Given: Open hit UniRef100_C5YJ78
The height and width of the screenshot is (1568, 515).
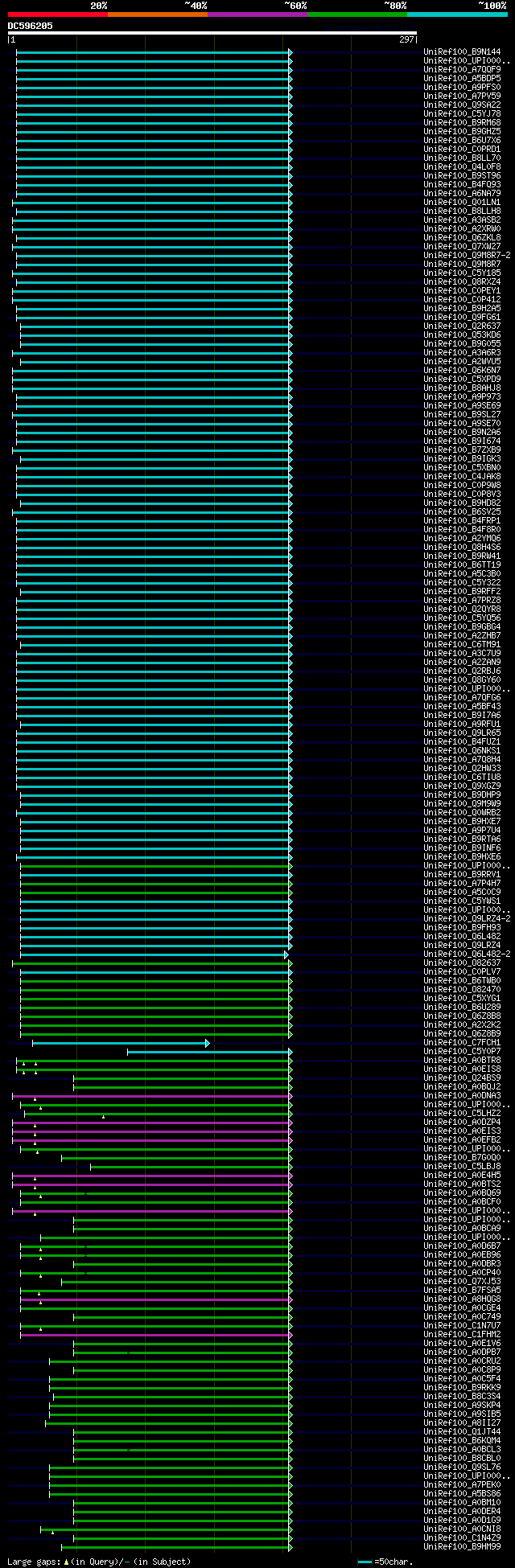Looking at the screenshot, I should (462, 114).
